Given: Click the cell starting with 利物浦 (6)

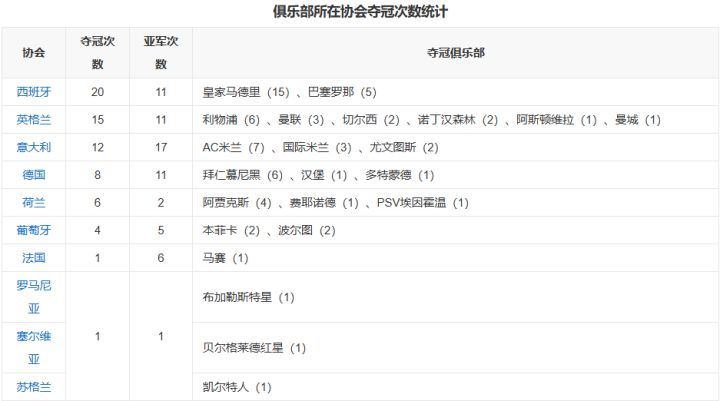Looking at the screenshot, I should pyautogui.click(x=456, y=119).
